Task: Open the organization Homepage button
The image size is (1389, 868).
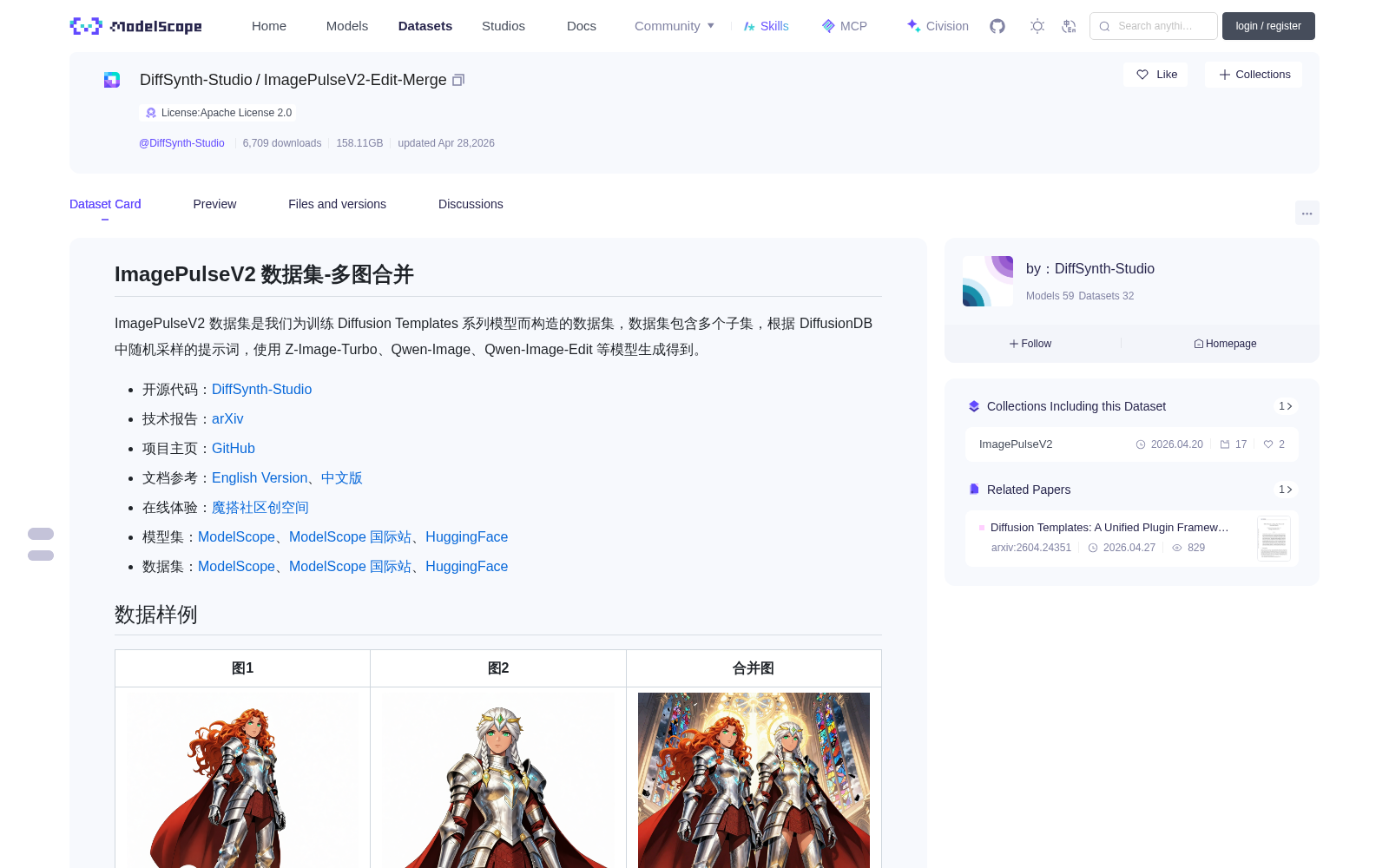Action: click(x=1225, y=344)
